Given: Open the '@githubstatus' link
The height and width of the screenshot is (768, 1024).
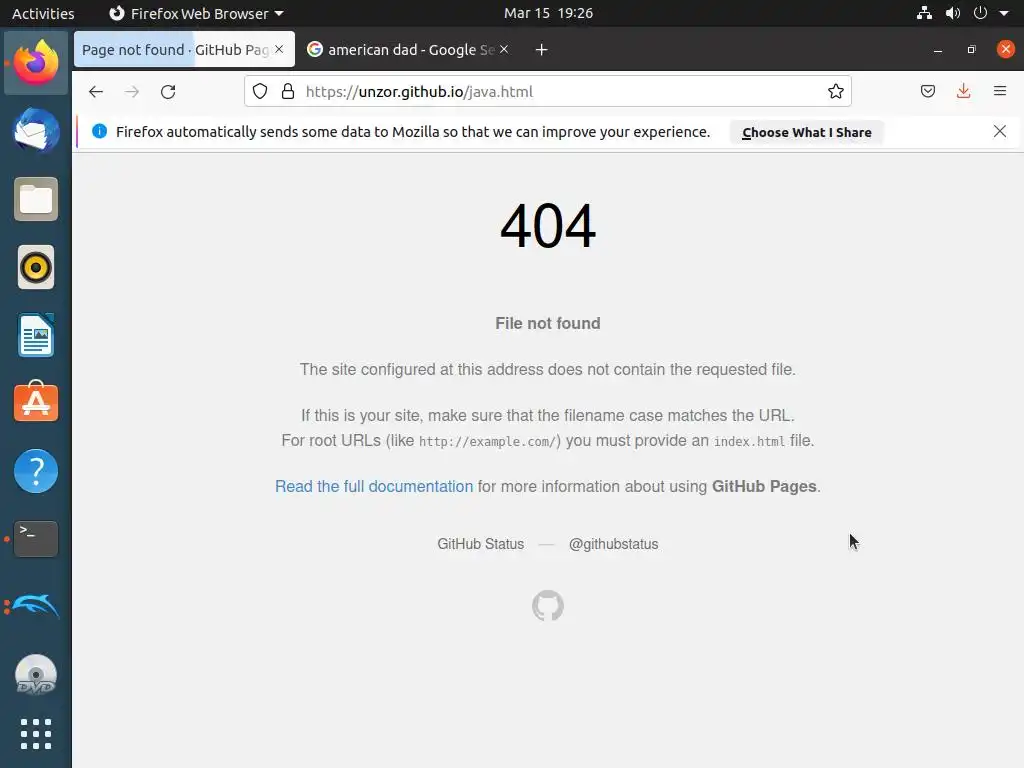Looking at the screenshot, I should [613, 544].
